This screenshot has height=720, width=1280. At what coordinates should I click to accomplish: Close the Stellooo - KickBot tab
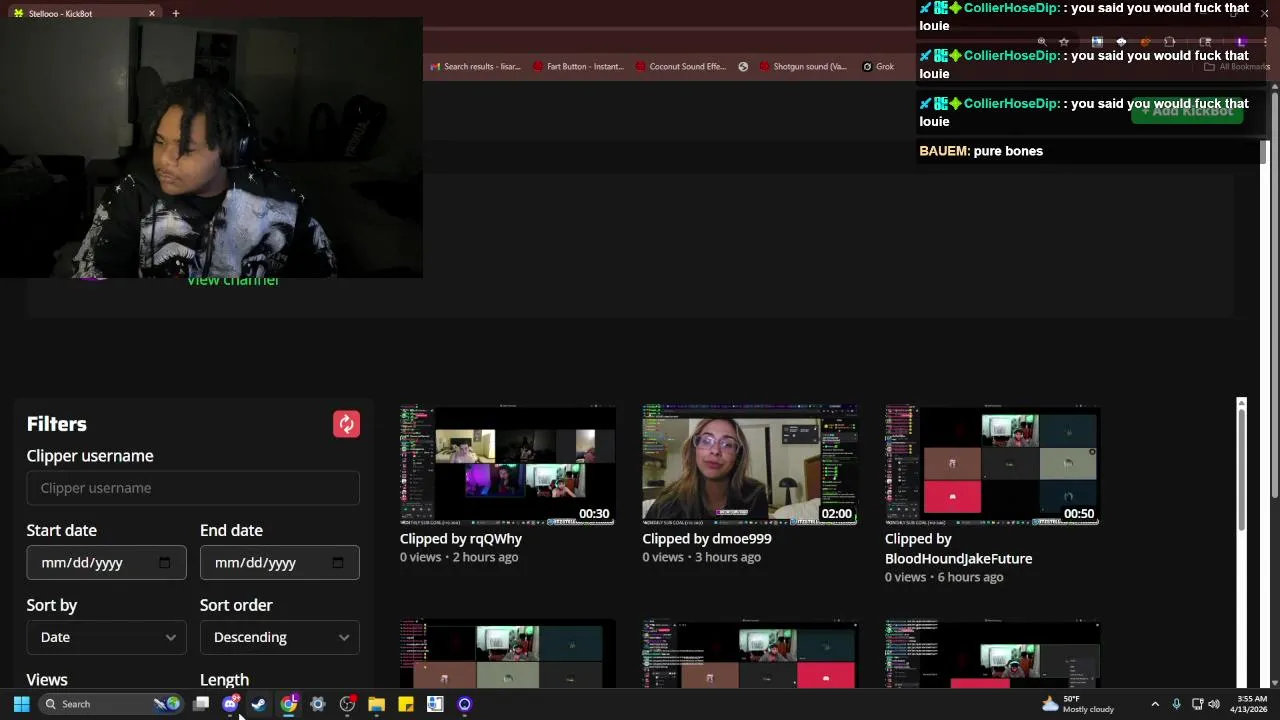pyautogui.click(x=152, y=13)
